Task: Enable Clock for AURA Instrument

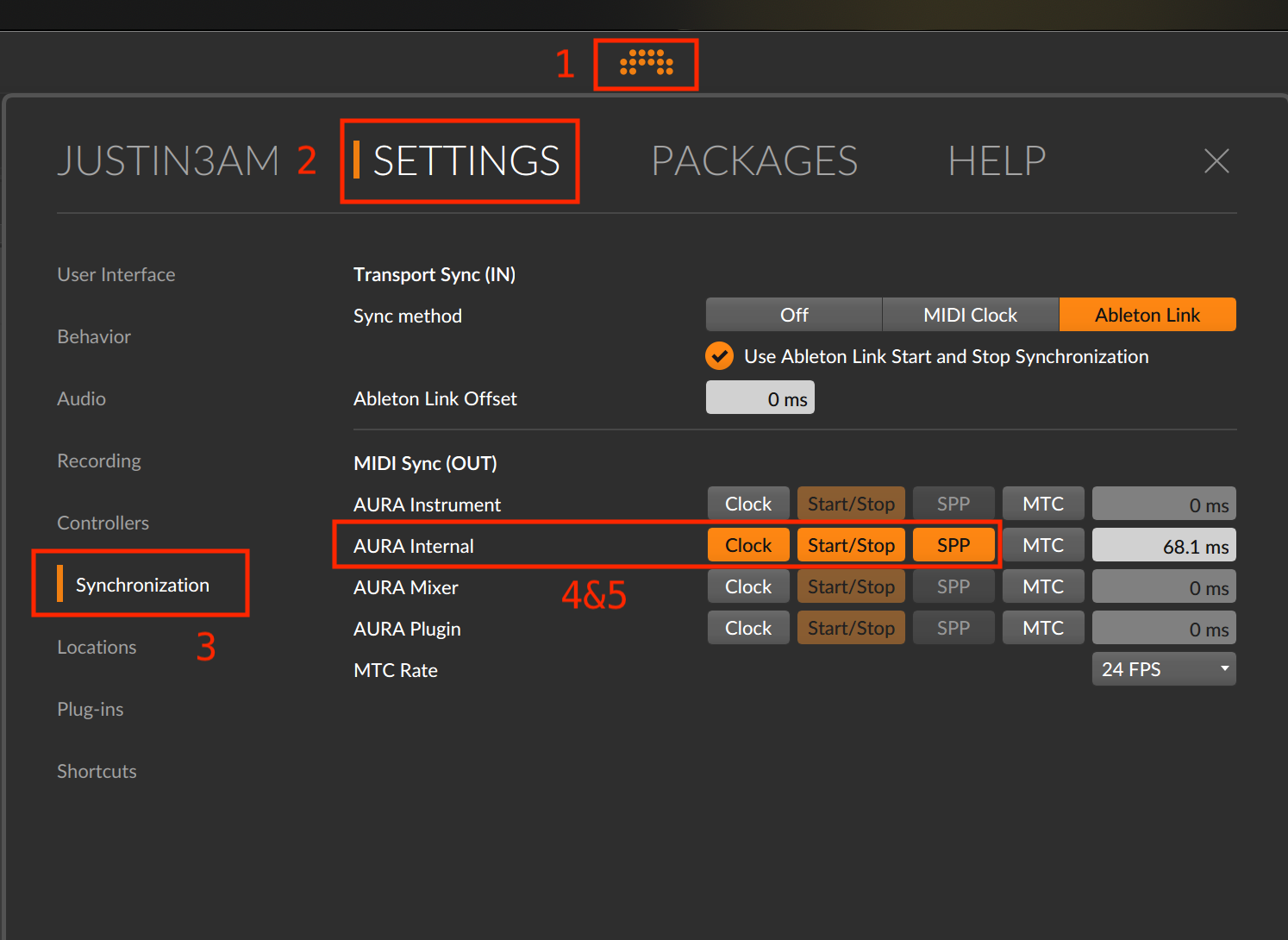Action: coord(748,504)
